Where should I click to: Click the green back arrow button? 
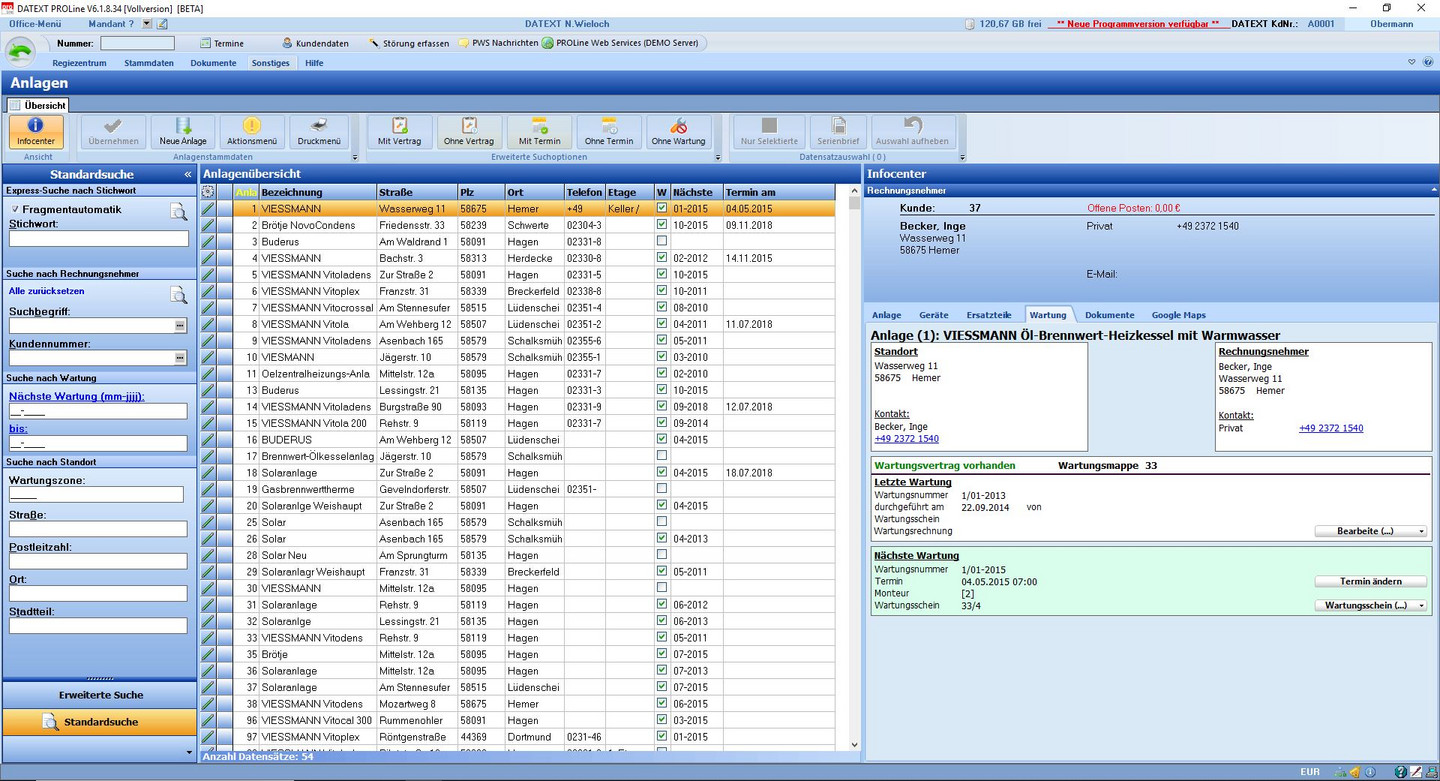tap(21, 51)
